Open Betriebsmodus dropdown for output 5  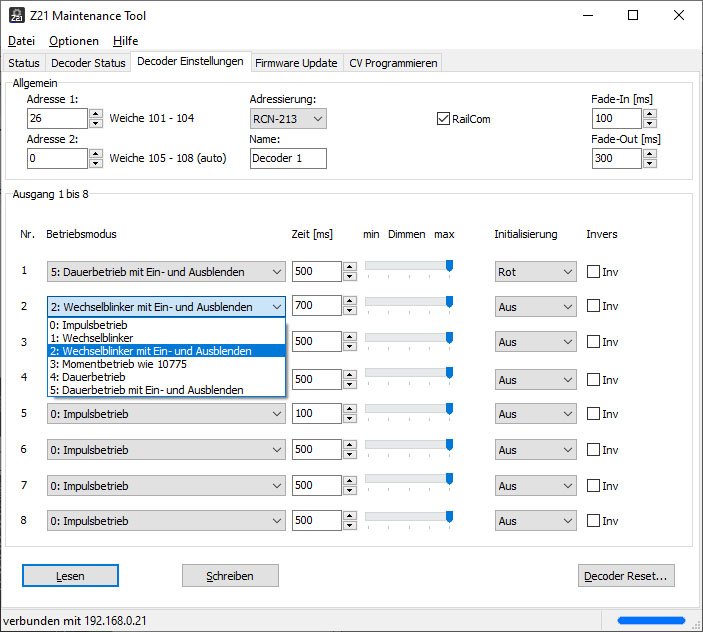166,414
